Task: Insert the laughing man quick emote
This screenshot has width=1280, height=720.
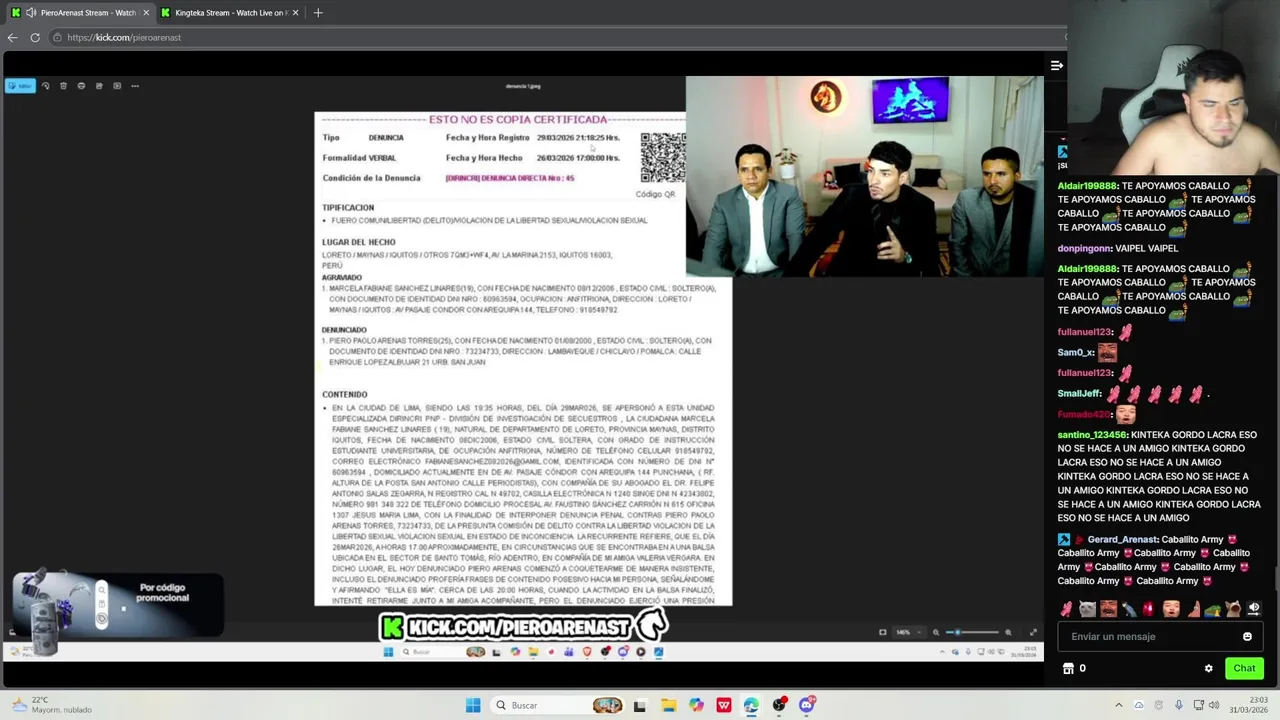Action: click(1108, 608)
